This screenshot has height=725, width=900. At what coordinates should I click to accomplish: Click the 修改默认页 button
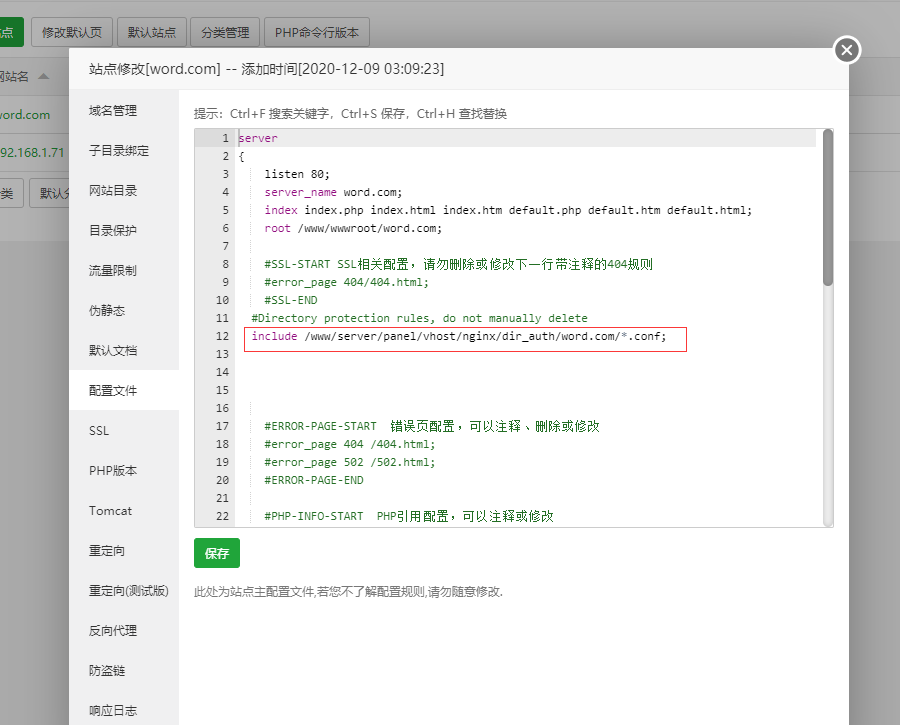(x=72, y=32)
